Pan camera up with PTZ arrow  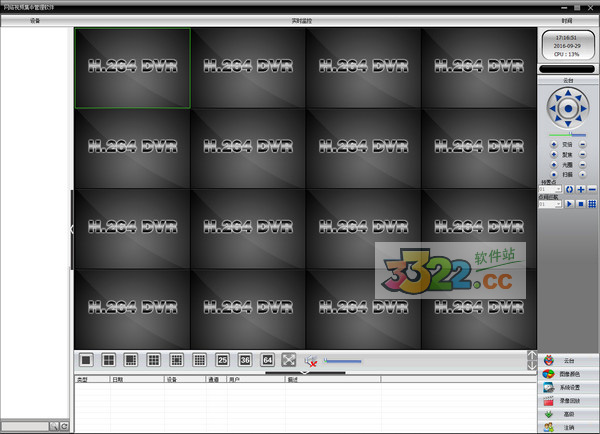[568, 93]
